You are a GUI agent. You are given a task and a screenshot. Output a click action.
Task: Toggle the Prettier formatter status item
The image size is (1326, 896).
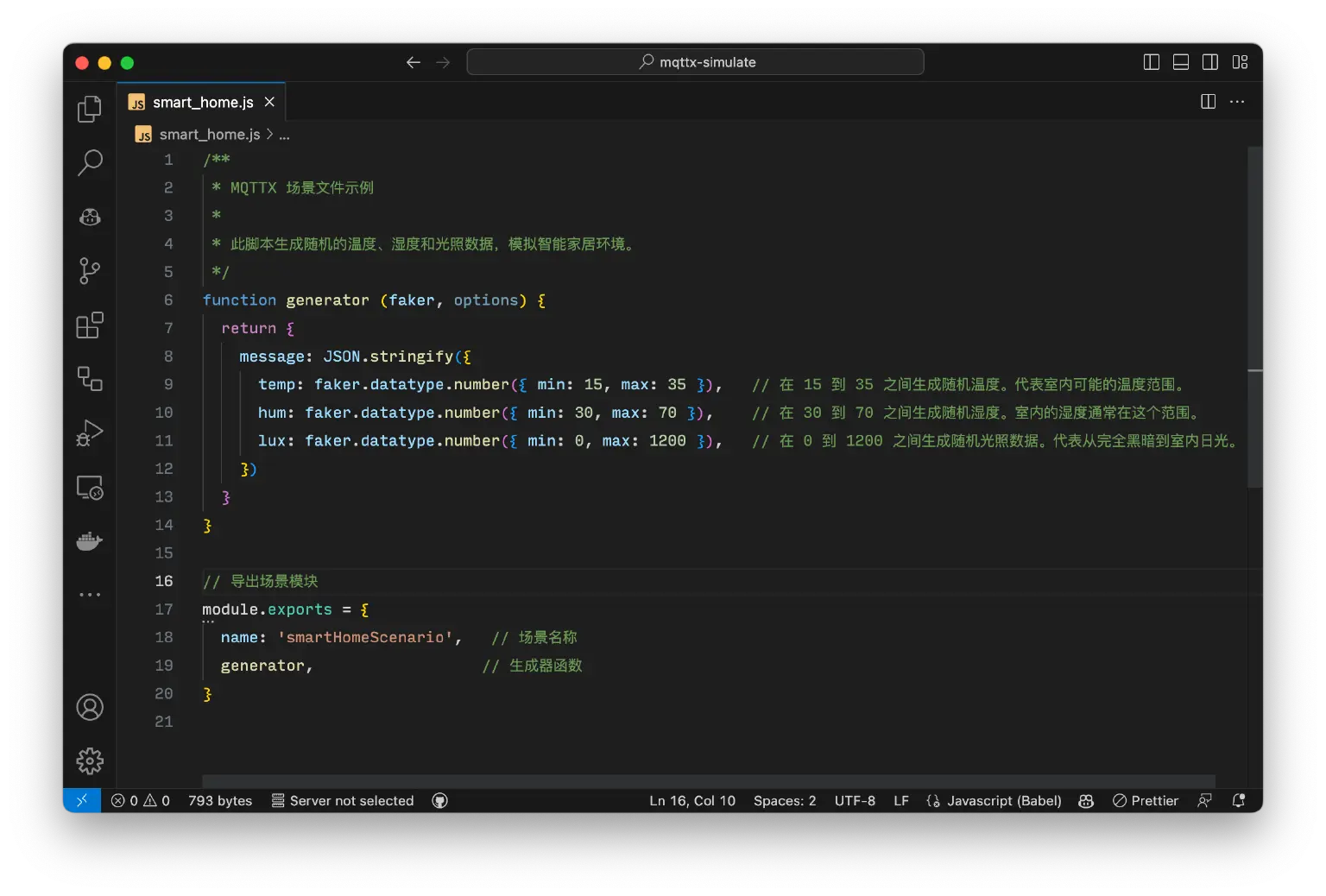click(x=1145, y=800)
